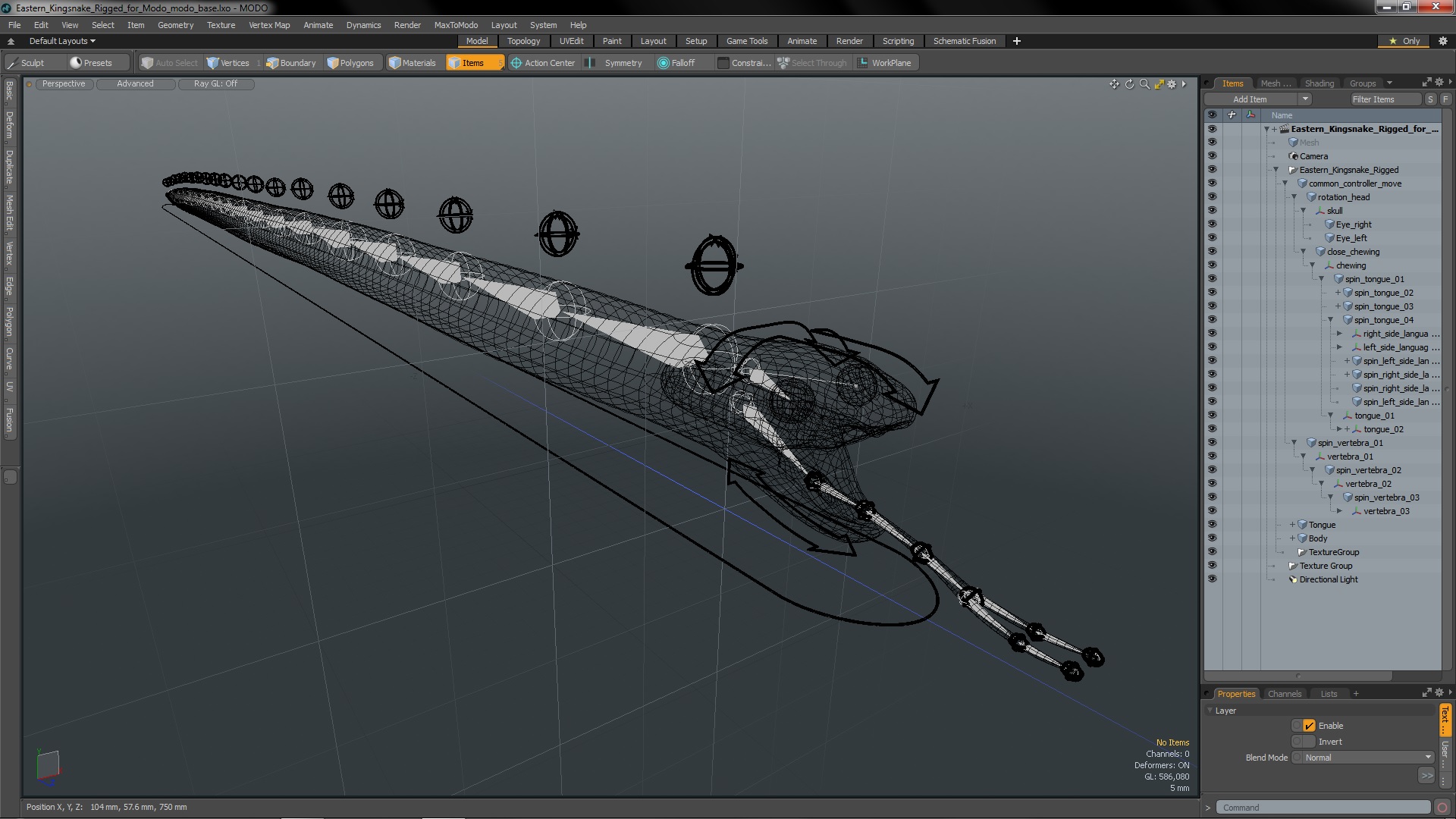The width and height of the screenshot is (1456, 819).
Task: Open the Blend Mode Normal dropdown
Action: click(x=1368, y=758)
